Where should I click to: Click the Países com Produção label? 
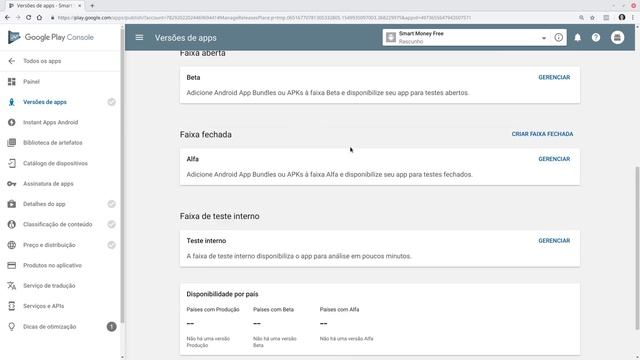213,309
